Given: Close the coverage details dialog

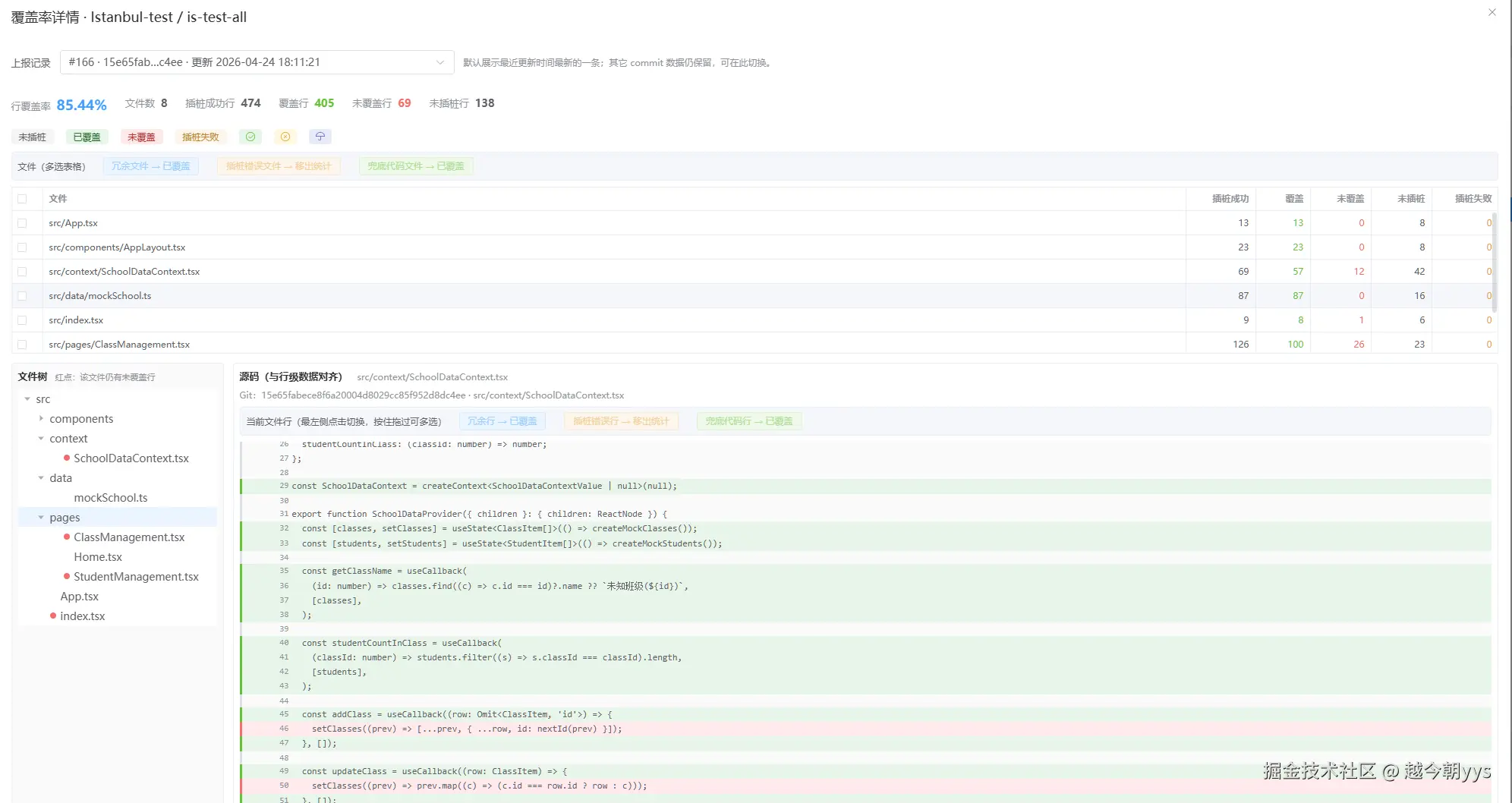Looking at the screenshot, I should (1492, 12).
